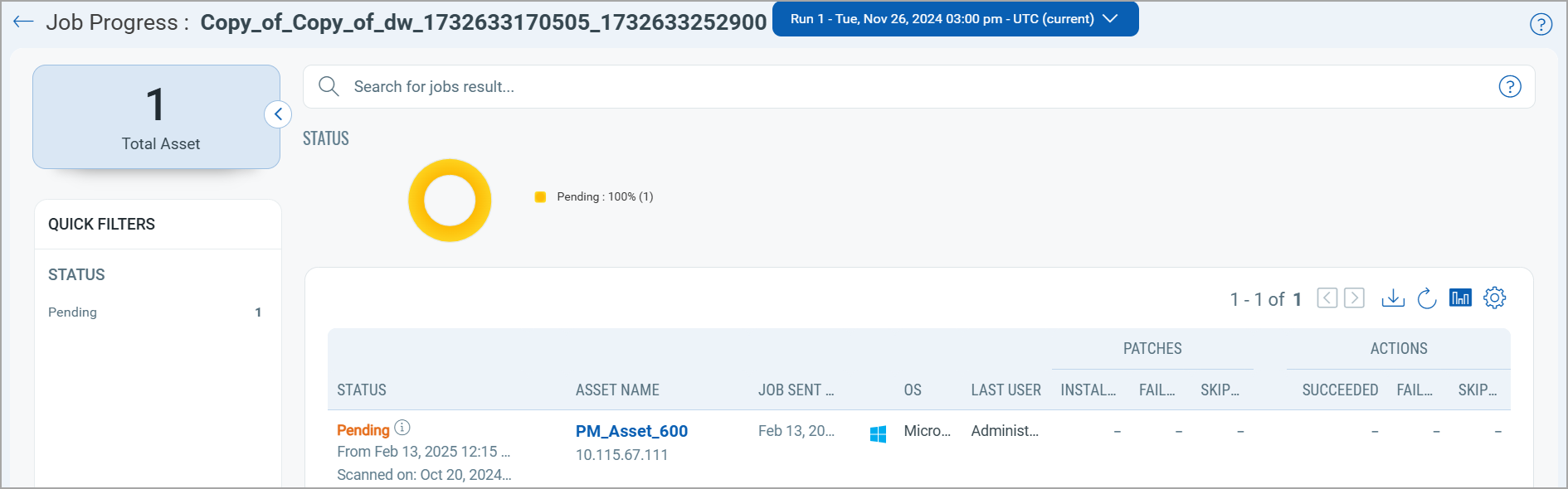1568x489 pixels.
Task: Open the table settings gear icon
Action: pos(1494,298)
